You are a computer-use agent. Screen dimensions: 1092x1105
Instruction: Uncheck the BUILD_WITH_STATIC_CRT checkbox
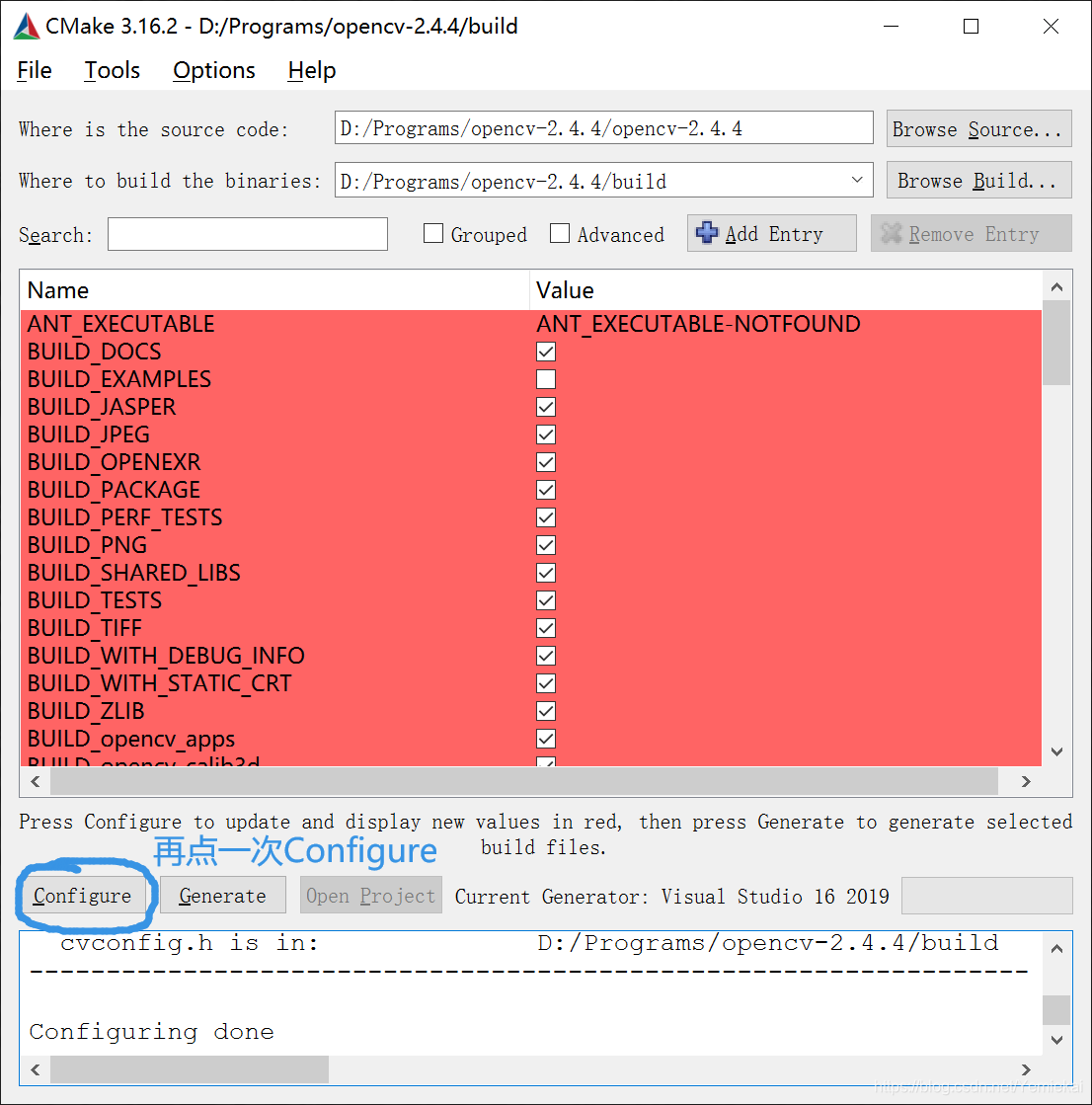[x=546, y=683]
